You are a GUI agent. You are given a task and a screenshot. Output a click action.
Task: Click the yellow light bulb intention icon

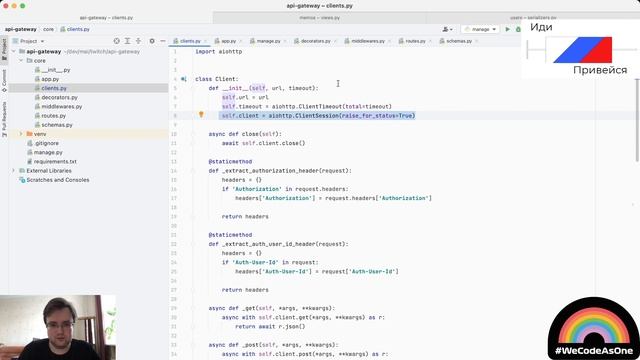point(201,115)
